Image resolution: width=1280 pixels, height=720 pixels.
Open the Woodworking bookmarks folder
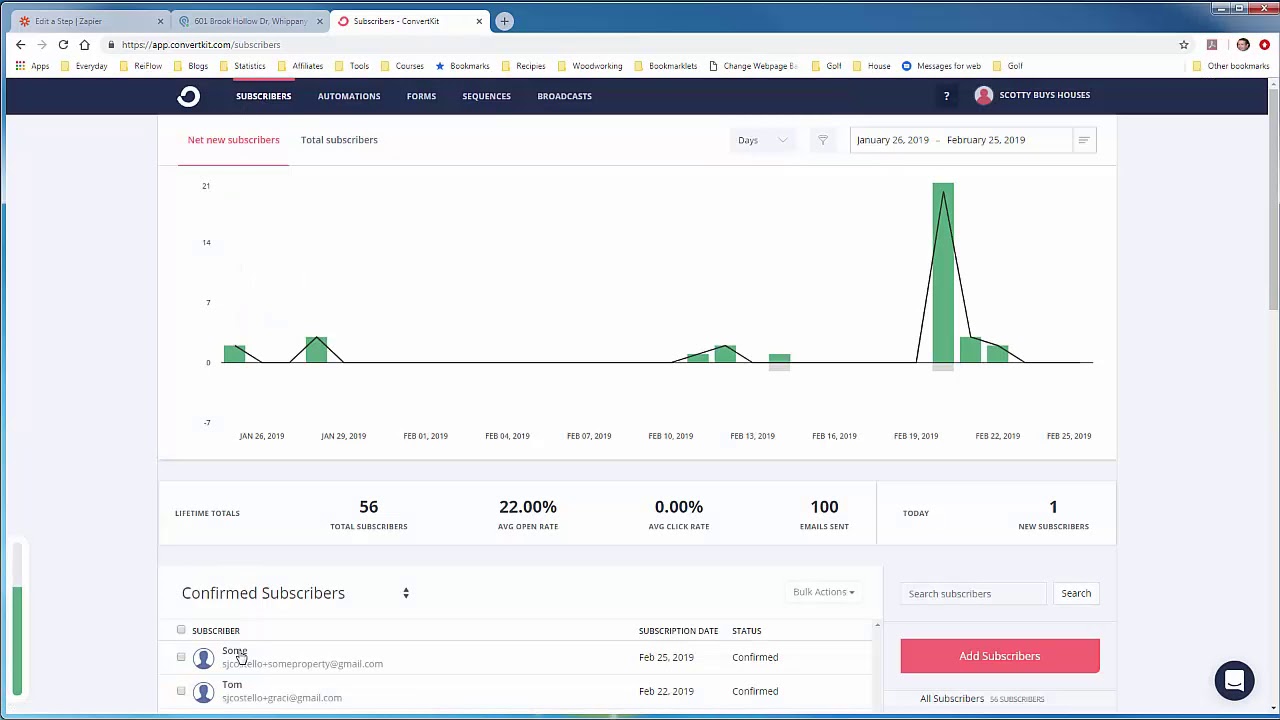588,66
